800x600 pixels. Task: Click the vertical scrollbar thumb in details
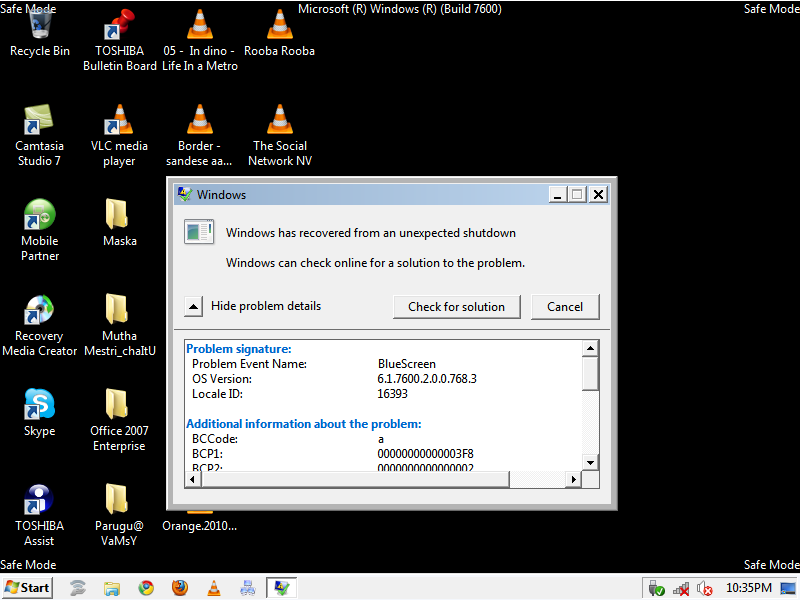590,374
